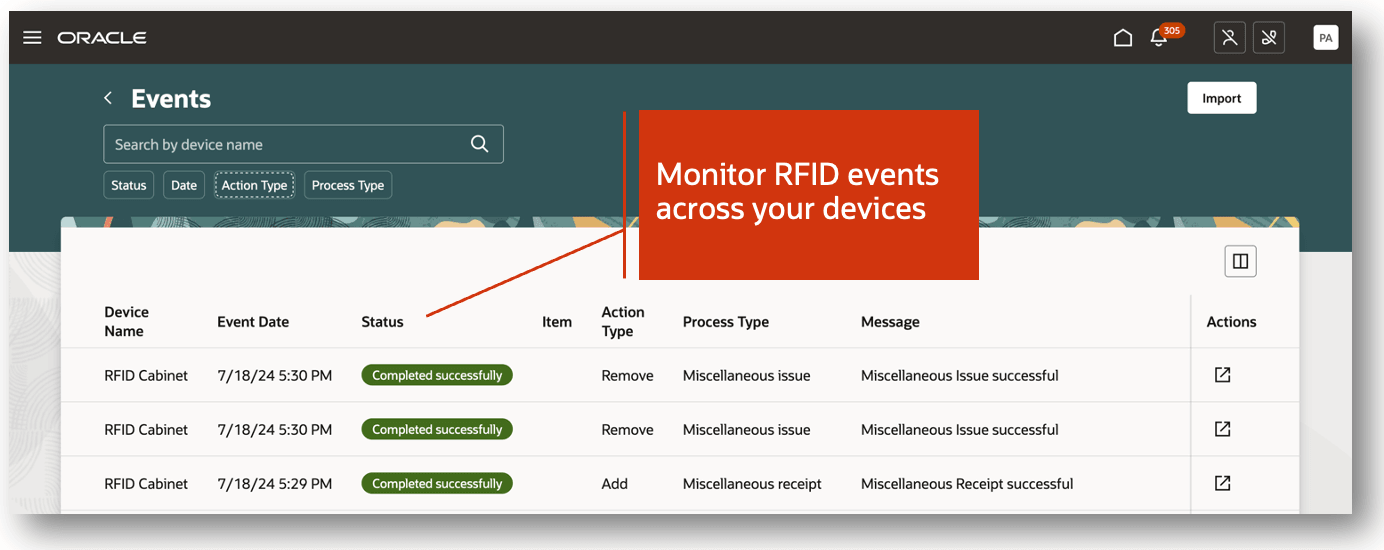Screen dimensions: 1384x550
Task: Click the Action Type column header
Action: tap(623, 322)
